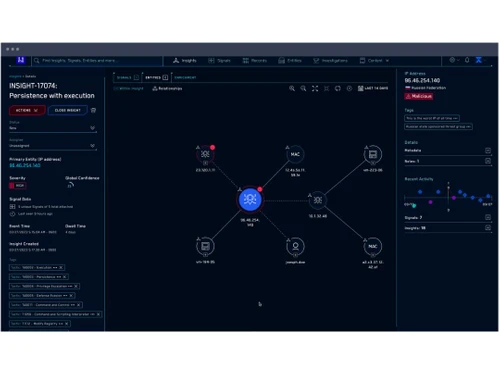Remove the Modify Registry tag

67,324
